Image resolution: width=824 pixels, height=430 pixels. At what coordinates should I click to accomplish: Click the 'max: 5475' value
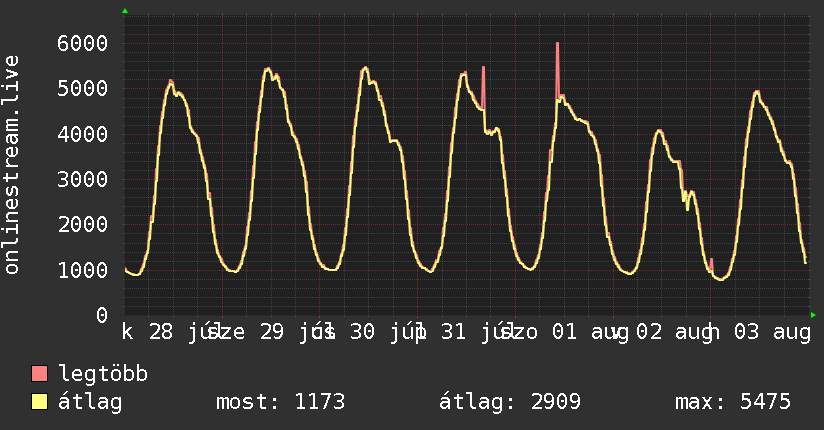pyautogui.click(x=733, y=402)
